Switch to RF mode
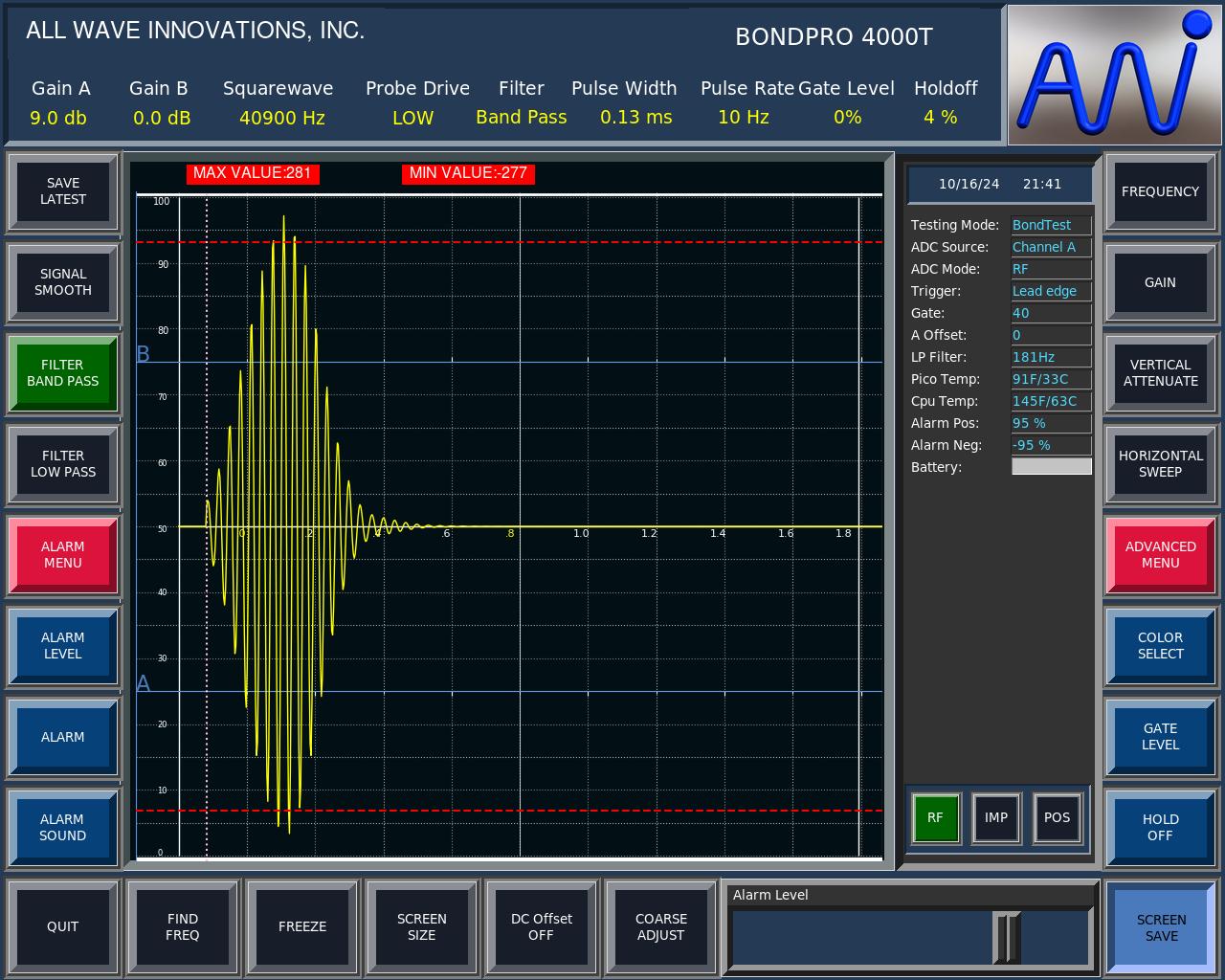Viewport: 1225px width, 980px height. tap(935, 818)
